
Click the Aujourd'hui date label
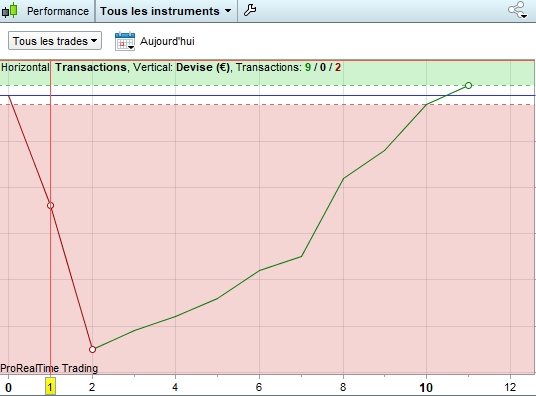pyautogui.click(x=167, y=41)
